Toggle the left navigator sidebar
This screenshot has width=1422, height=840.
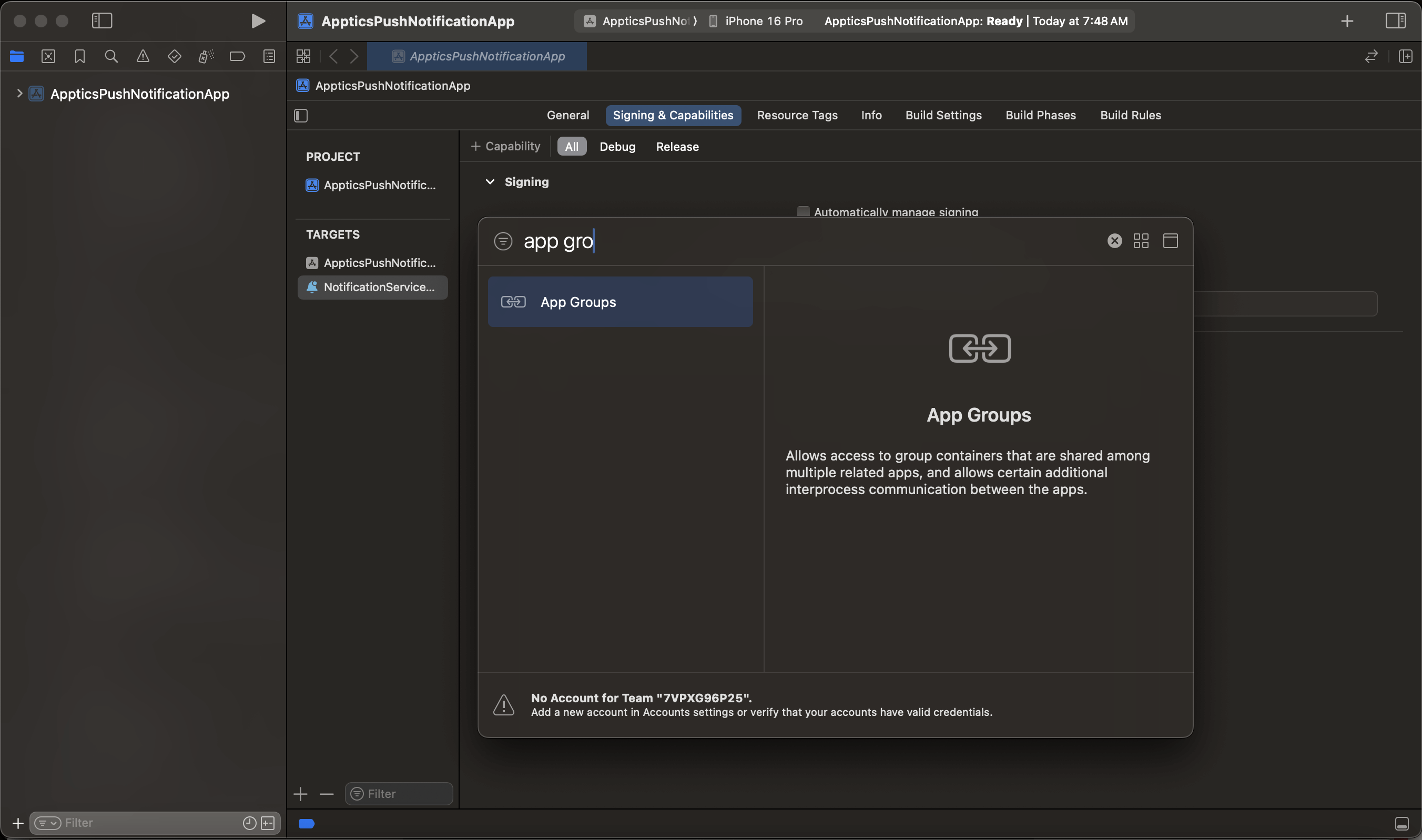tap(102, 21)
